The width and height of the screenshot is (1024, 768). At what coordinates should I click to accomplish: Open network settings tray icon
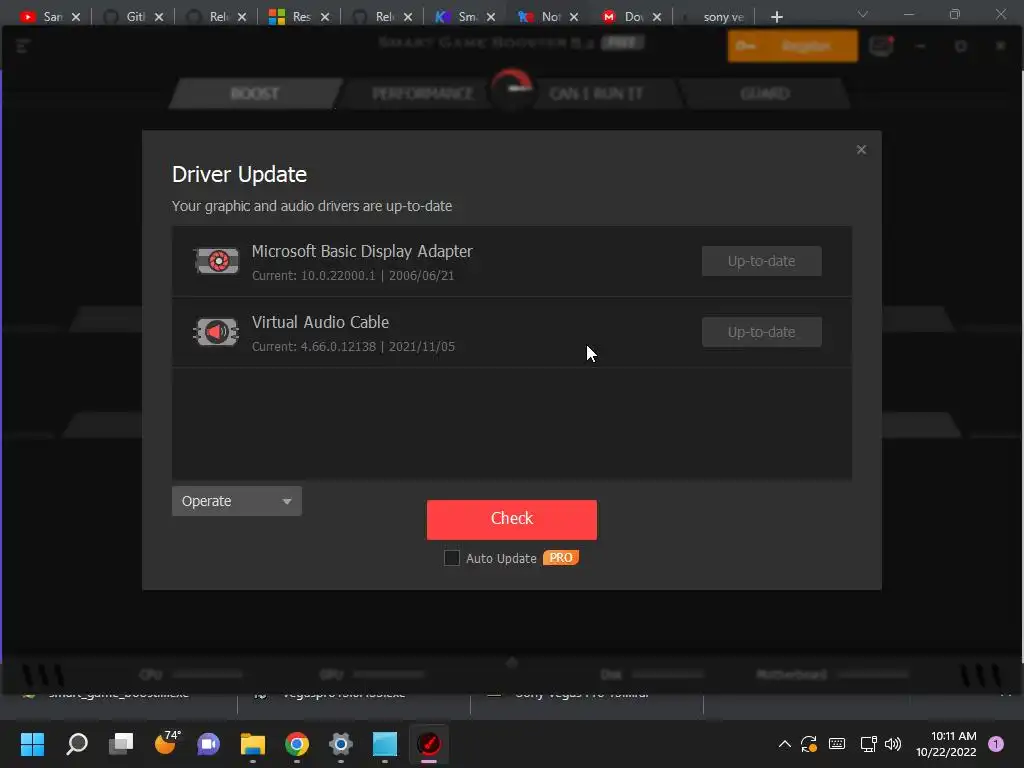pos(869,744)
